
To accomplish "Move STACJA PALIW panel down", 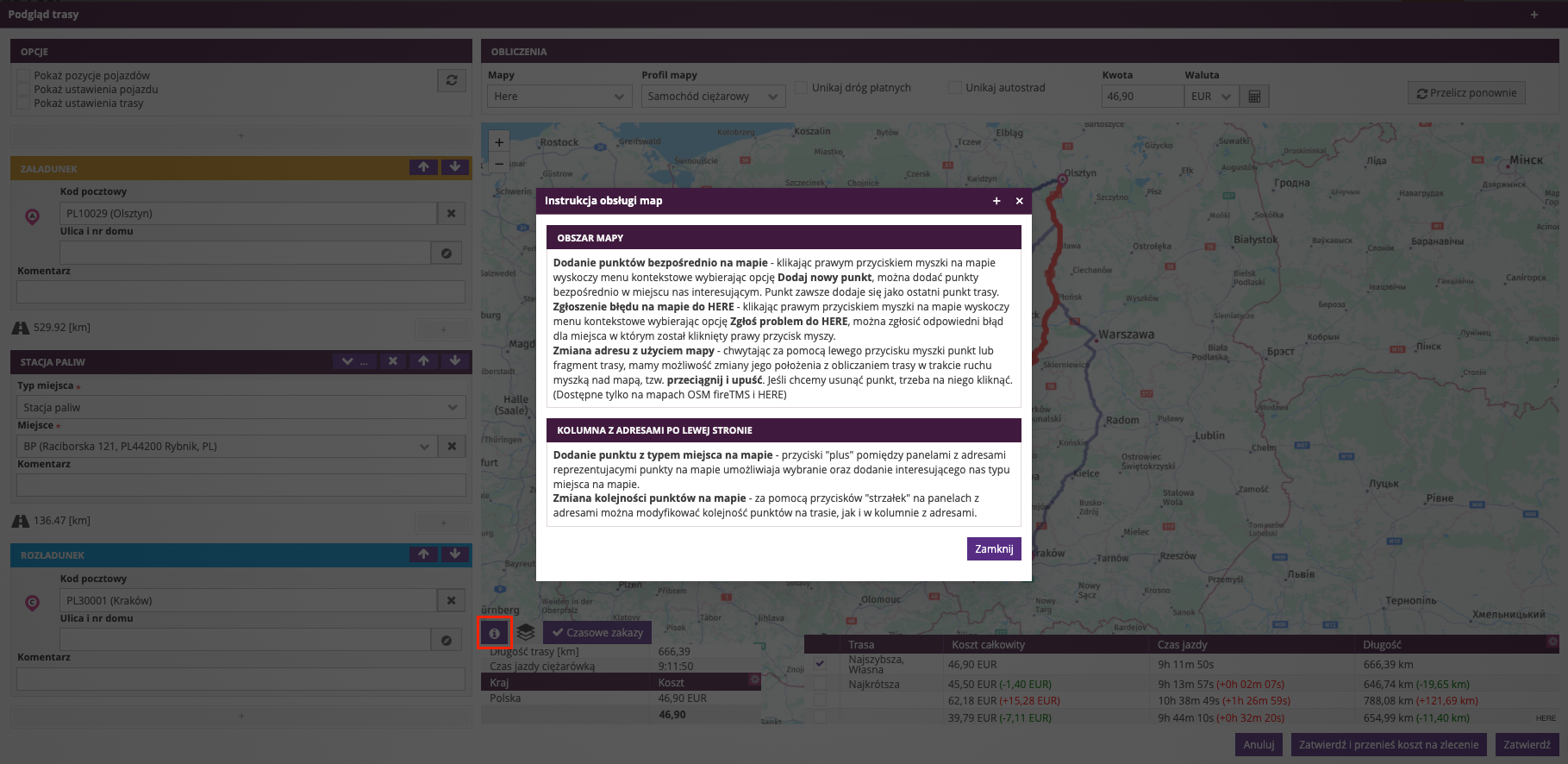I will (455, 361).
